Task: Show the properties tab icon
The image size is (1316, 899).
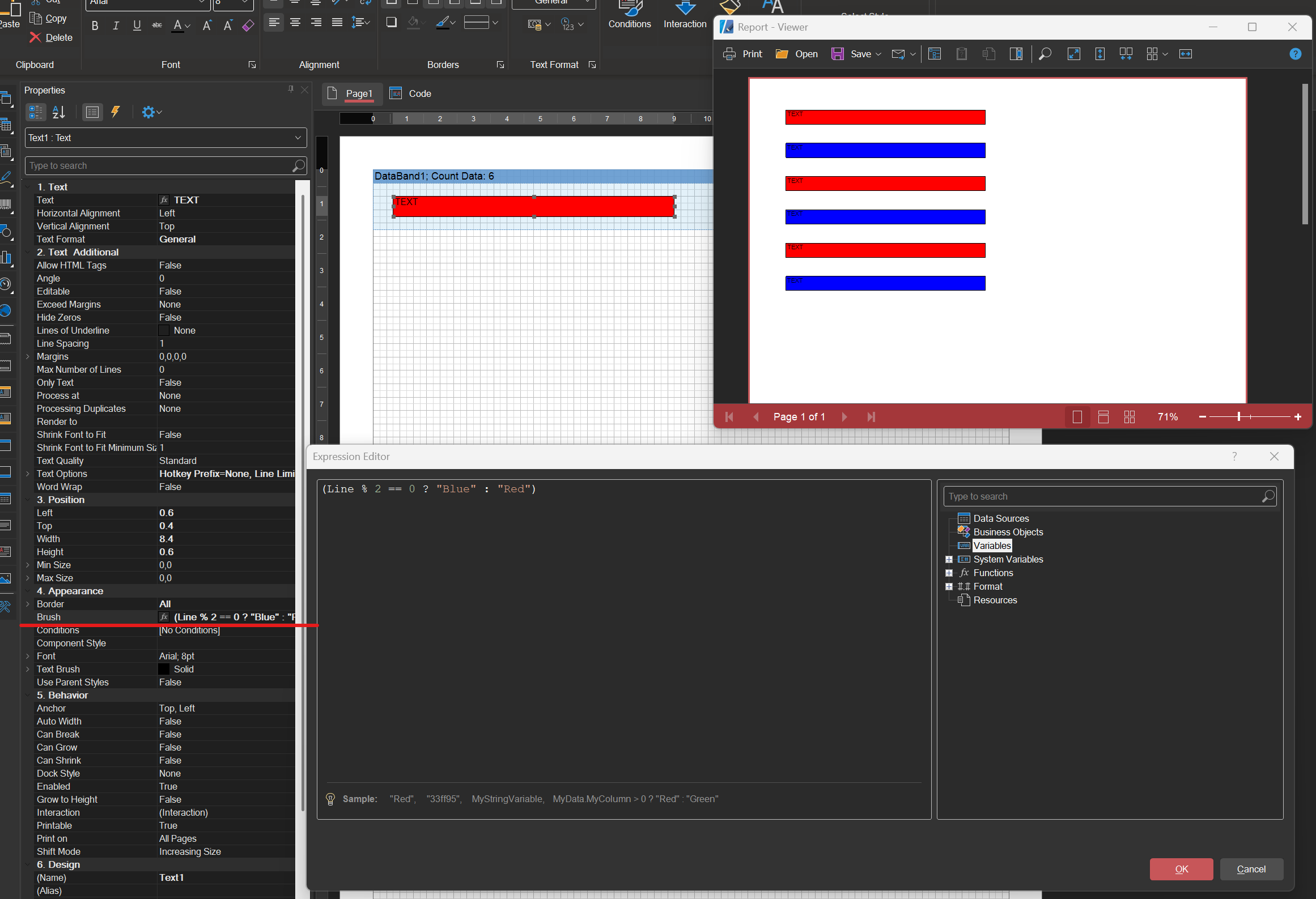Action: pyautogui.click(x=92, y=112)
